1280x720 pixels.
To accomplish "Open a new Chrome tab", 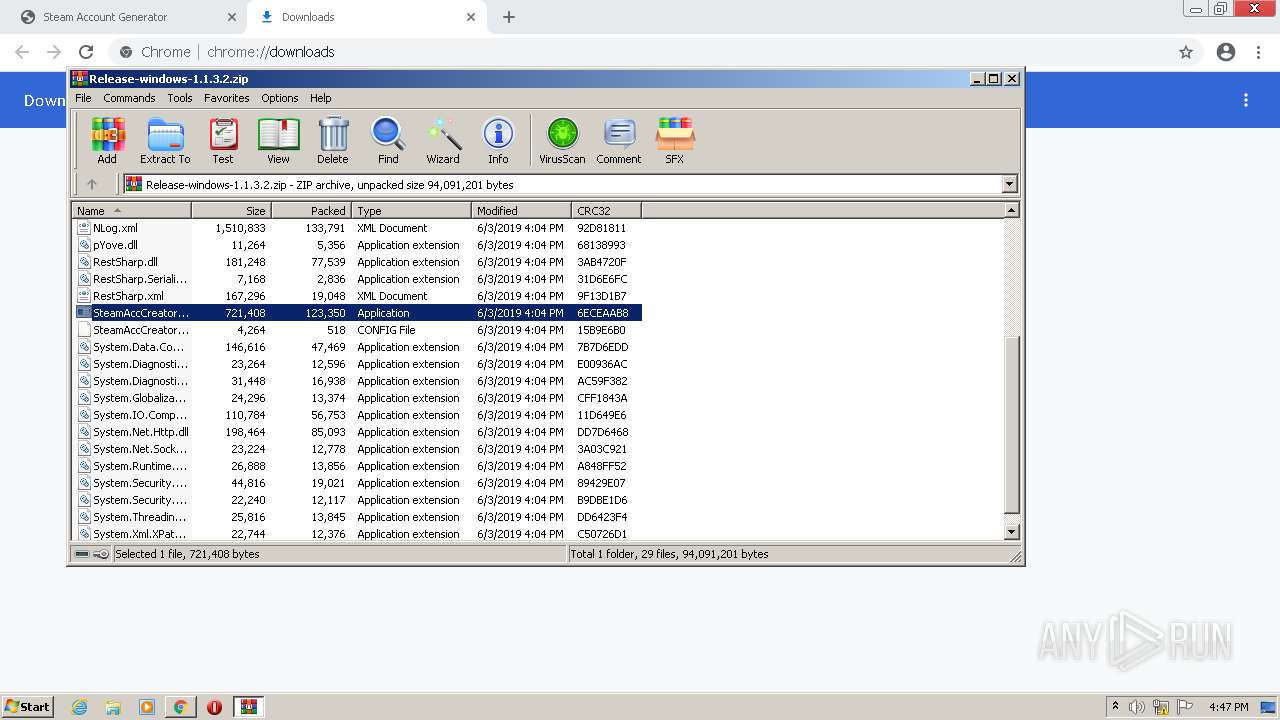I will pos(509,17).
